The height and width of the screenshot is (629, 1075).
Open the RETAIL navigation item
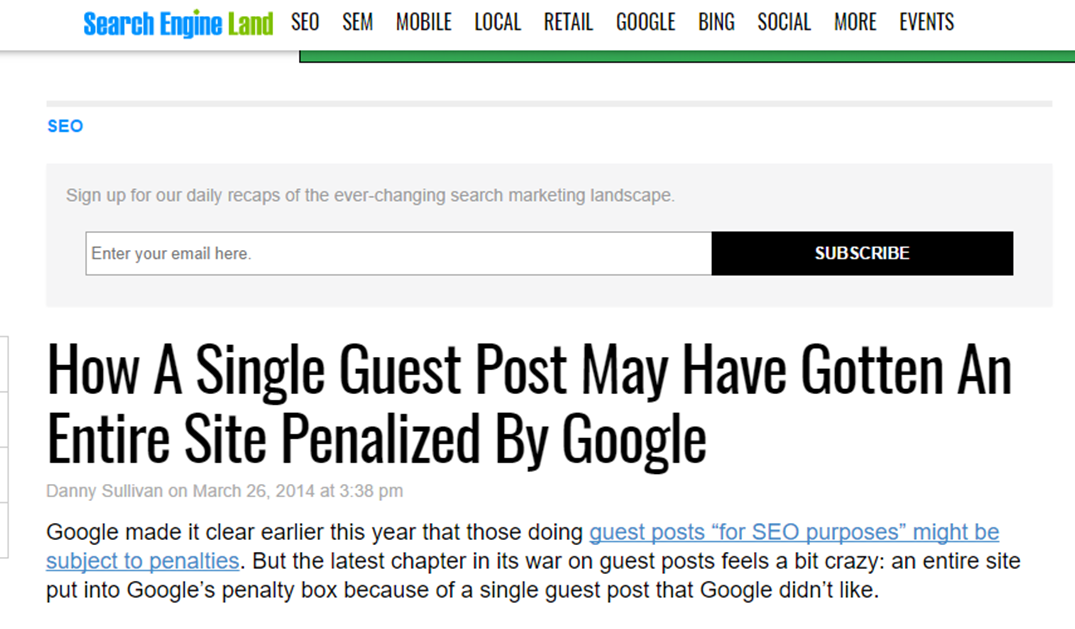[568, 22]
